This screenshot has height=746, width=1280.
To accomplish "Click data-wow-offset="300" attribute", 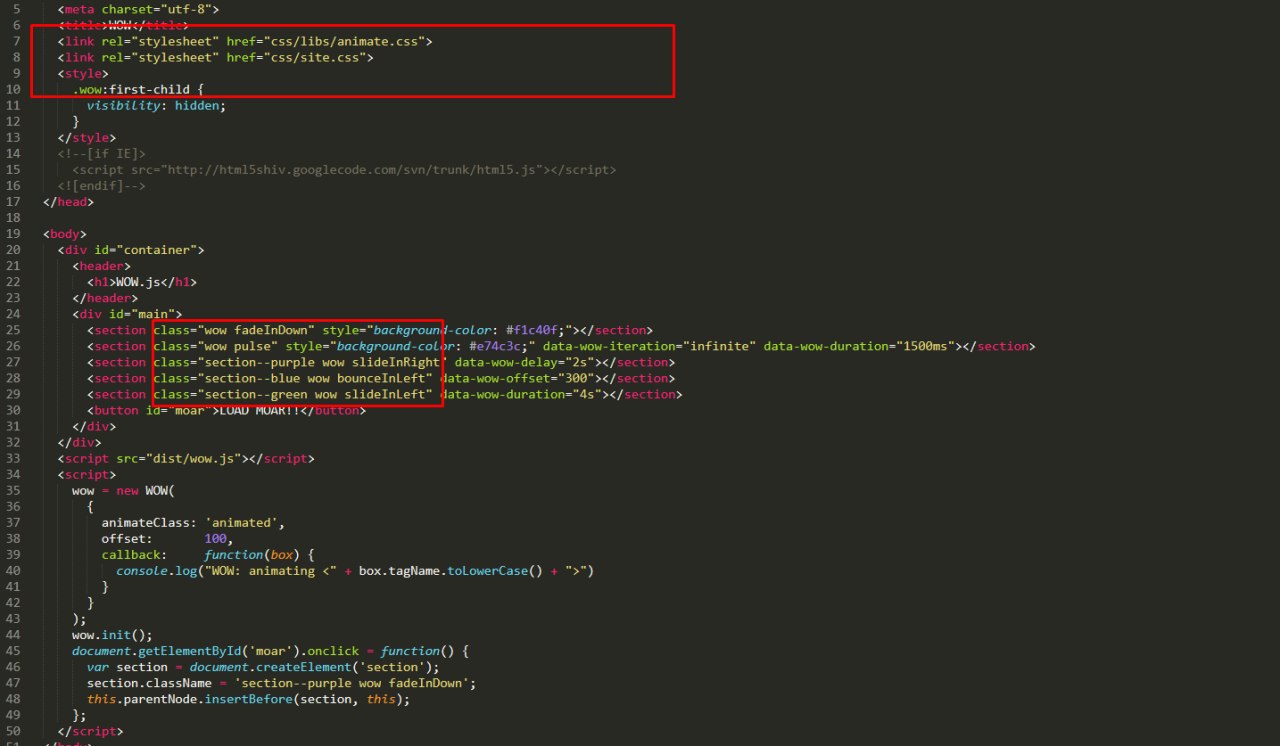I will 519,377.
